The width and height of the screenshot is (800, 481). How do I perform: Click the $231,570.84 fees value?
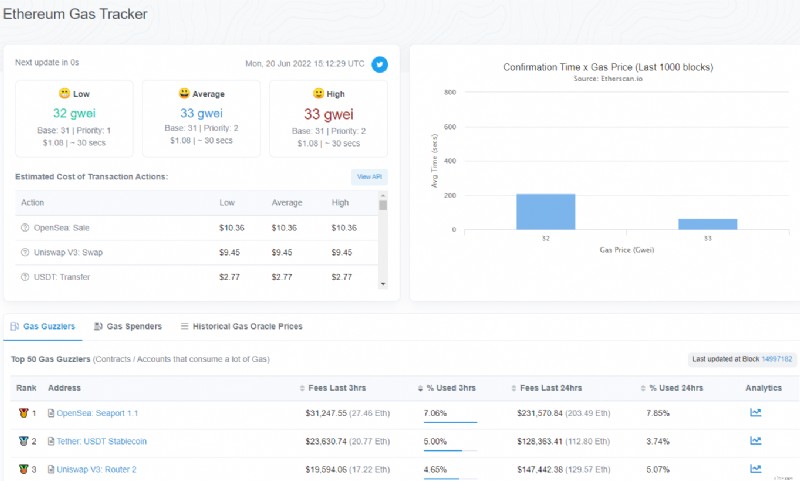(540, 413)
